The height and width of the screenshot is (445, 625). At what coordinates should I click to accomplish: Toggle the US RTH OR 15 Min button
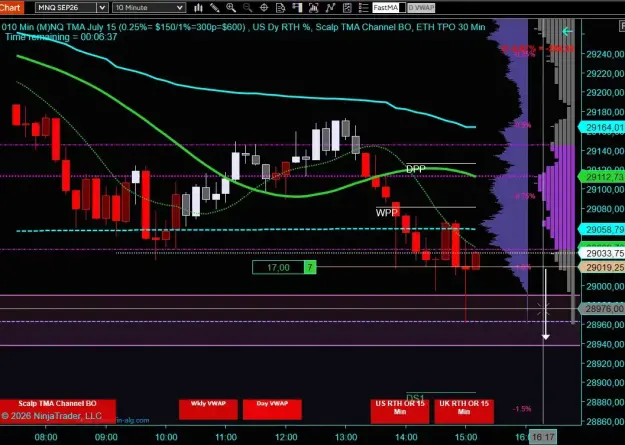pyautogui.click(x=400, y=411)
